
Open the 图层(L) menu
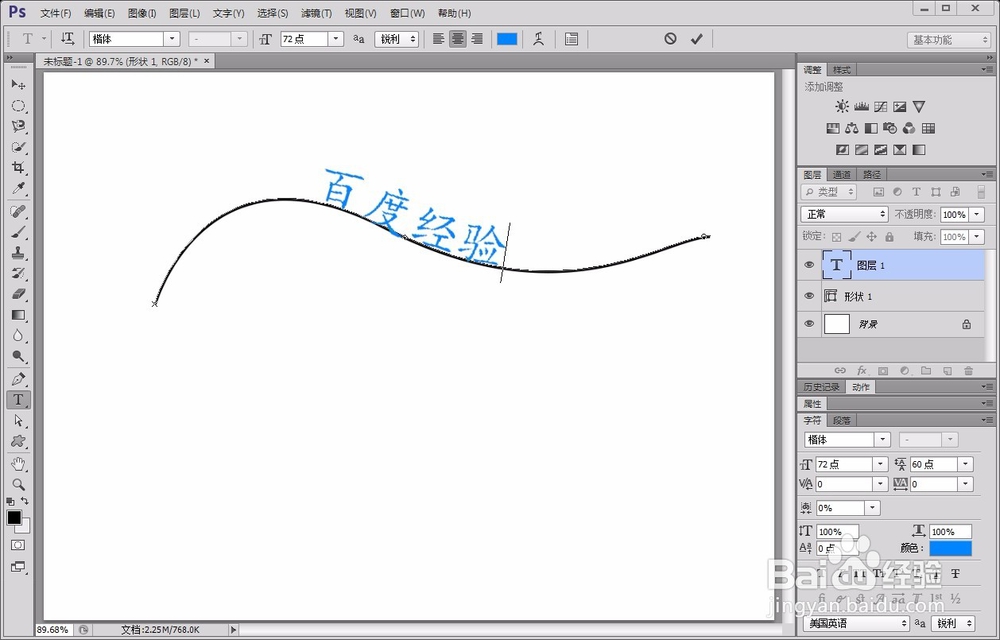click(184, 13)
